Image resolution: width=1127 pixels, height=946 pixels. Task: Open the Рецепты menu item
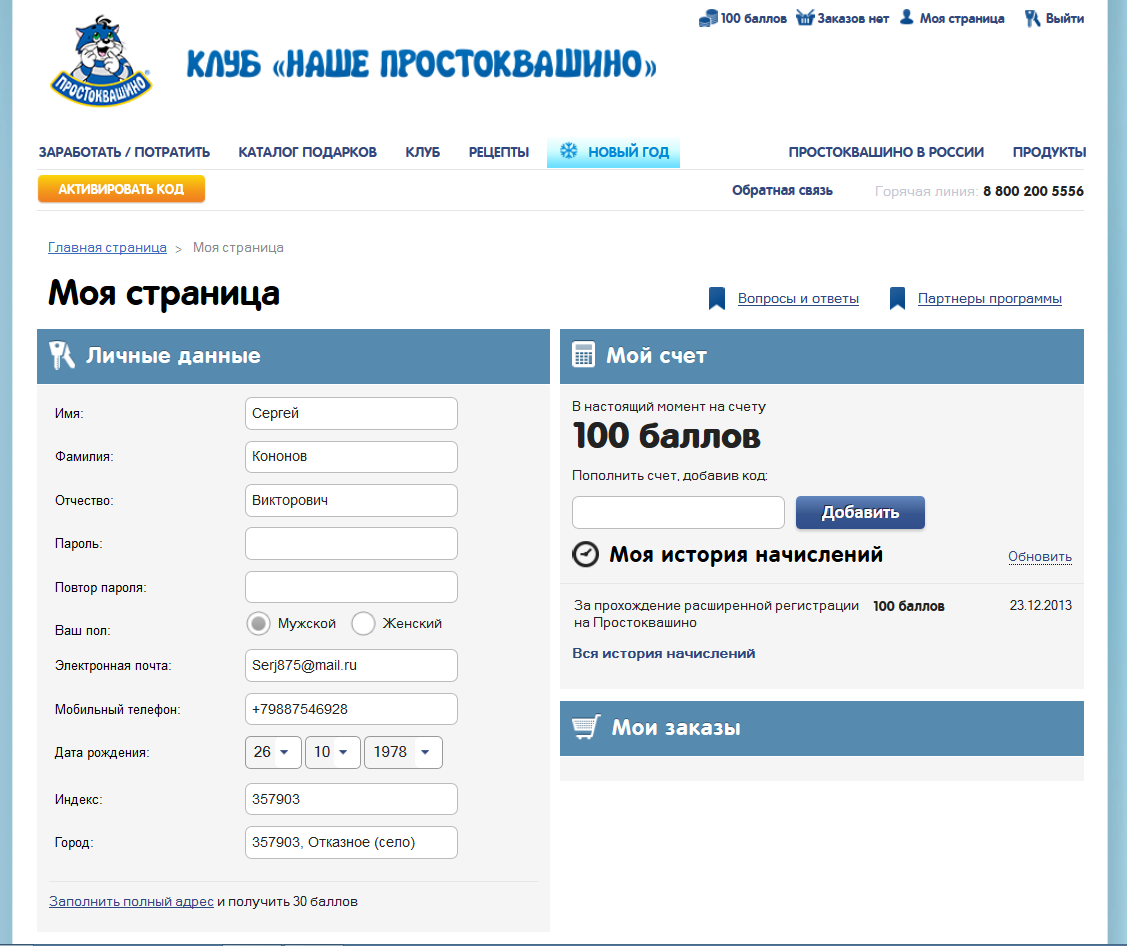pos(499,152)
